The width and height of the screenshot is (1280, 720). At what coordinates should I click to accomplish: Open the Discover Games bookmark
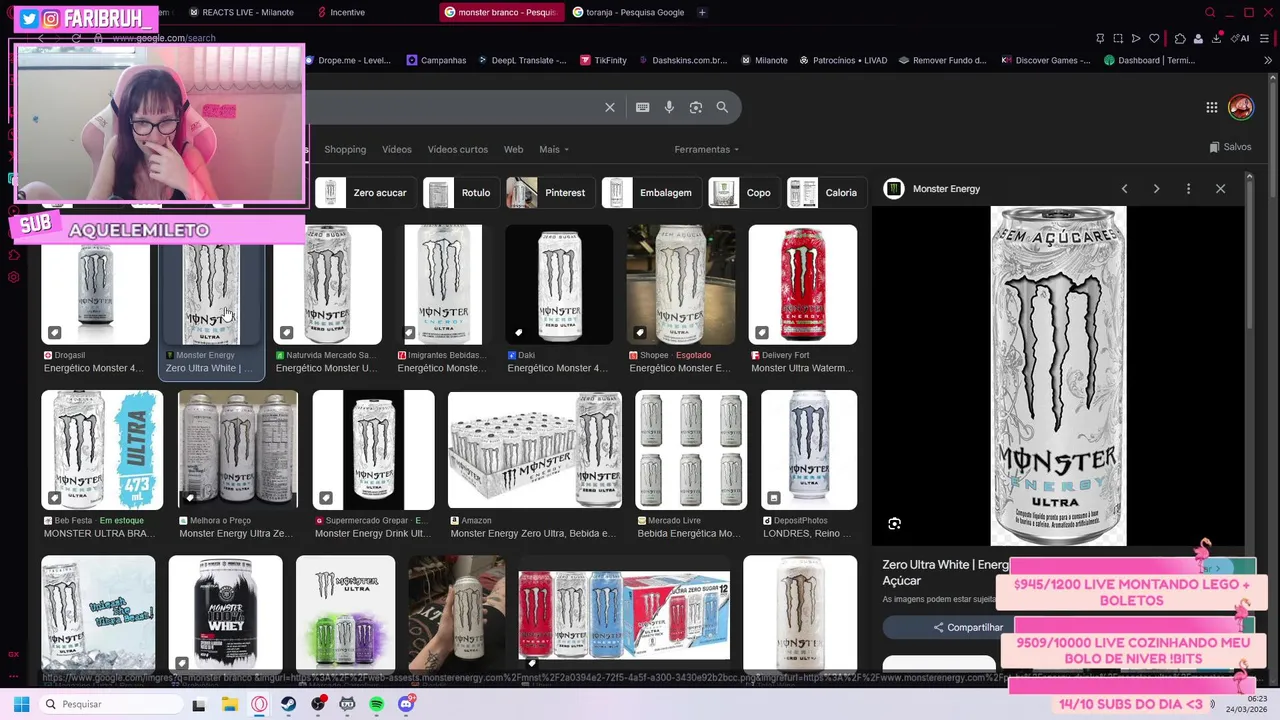coord(1045,60)
